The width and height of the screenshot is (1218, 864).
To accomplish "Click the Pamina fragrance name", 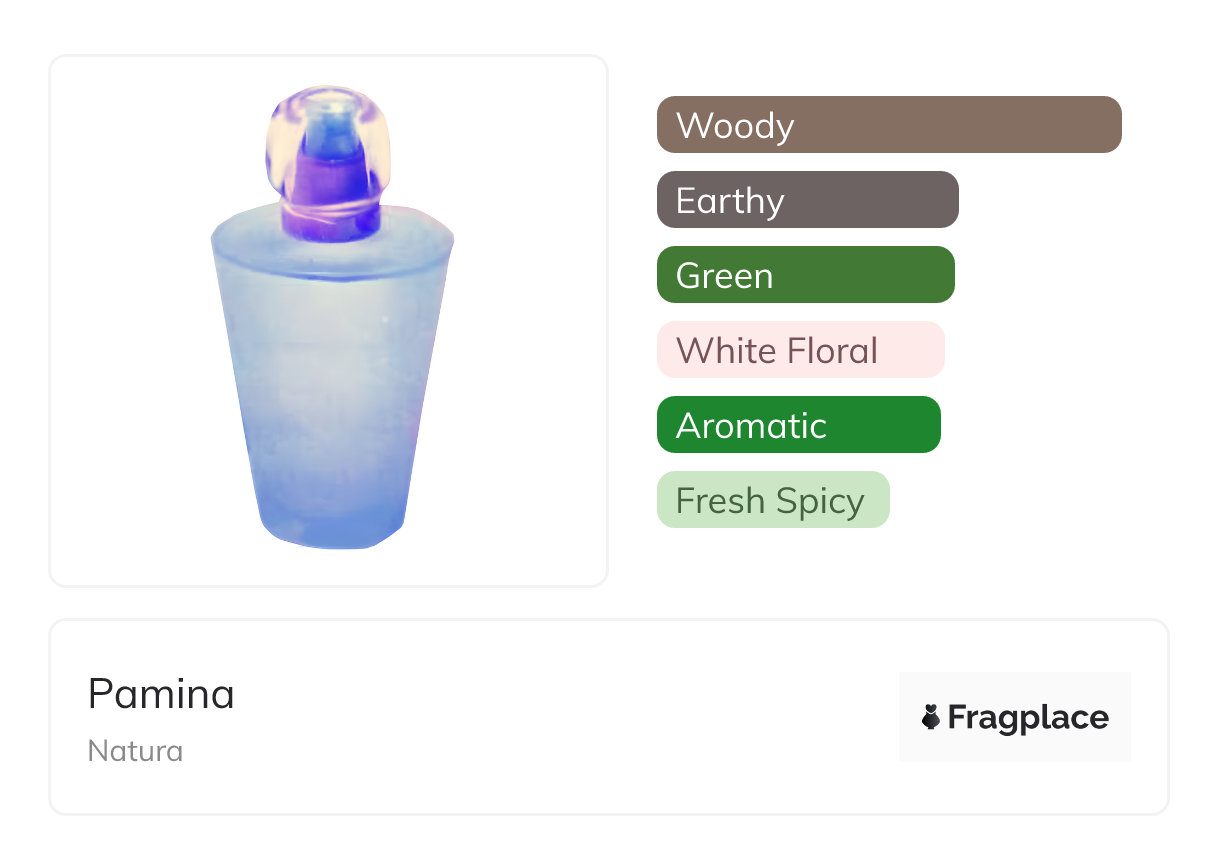I will point(161,693).
